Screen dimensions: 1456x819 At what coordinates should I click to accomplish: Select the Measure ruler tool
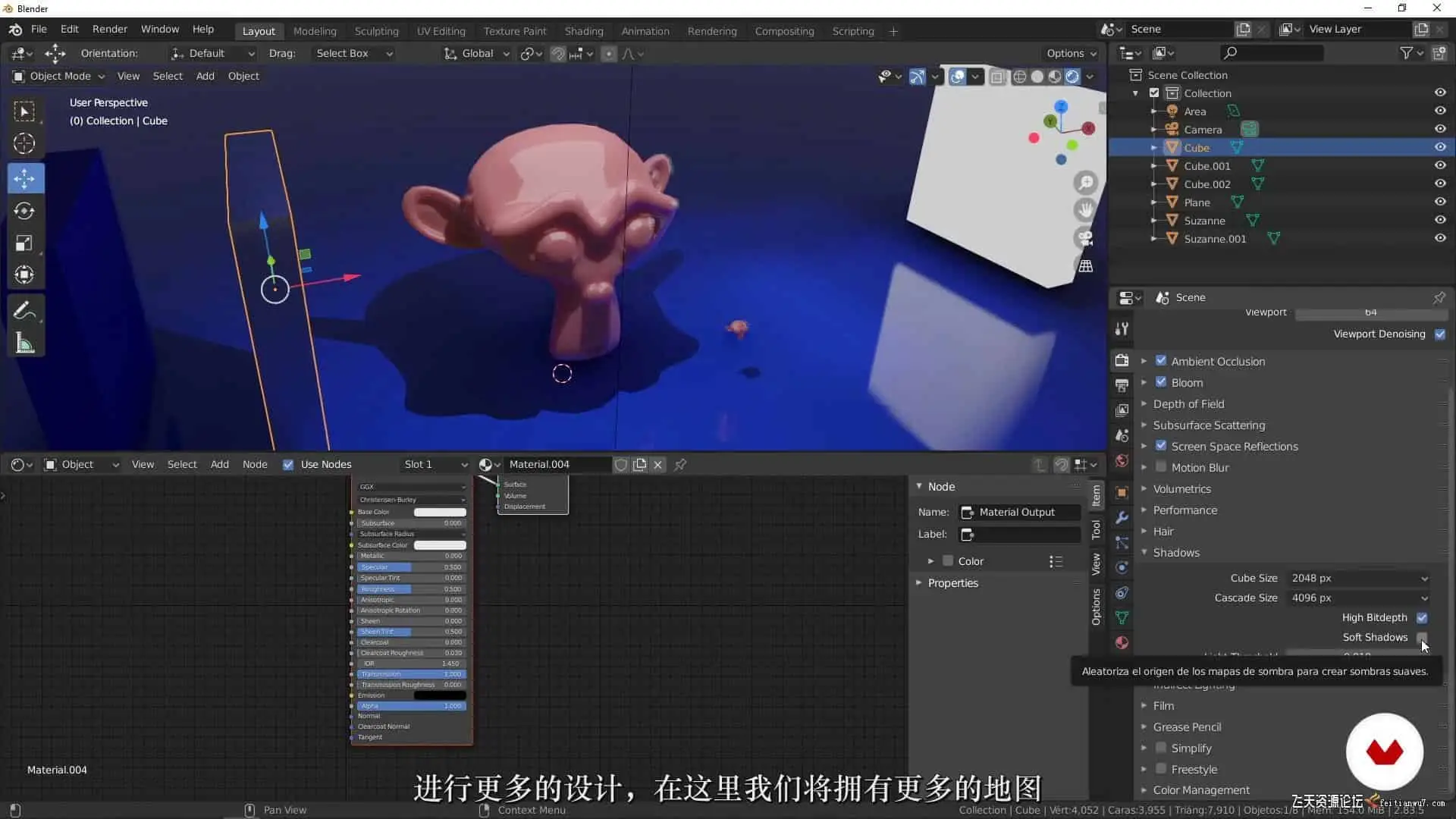coord(24,344)
